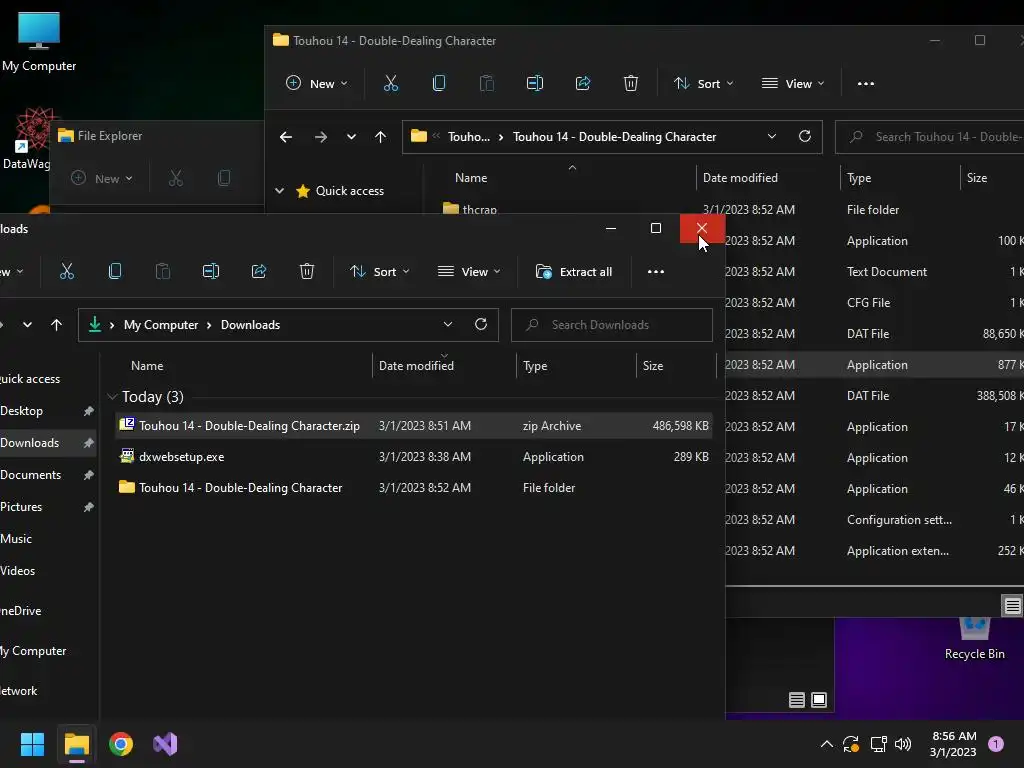Click My Computer breadcrumb in Downloads address bar

pos(161,325)
